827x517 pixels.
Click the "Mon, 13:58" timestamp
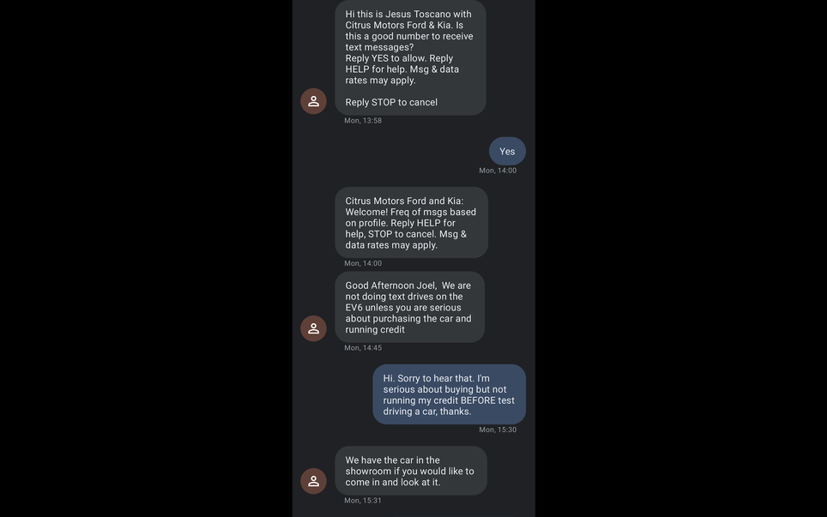(x=363, y=121)
